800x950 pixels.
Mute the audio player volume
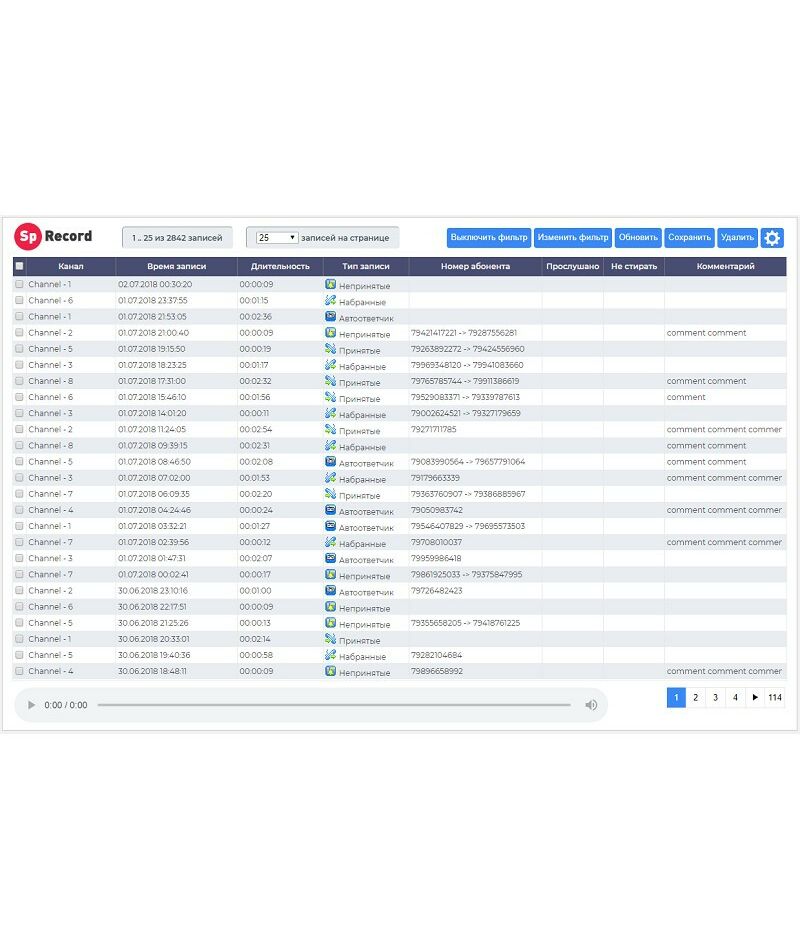coord(591,705)
